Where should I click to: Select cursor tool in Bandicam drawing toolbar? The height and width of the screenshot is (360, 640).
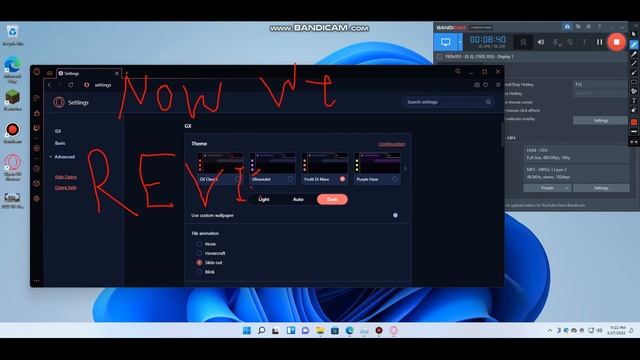[x=633, y=34]
